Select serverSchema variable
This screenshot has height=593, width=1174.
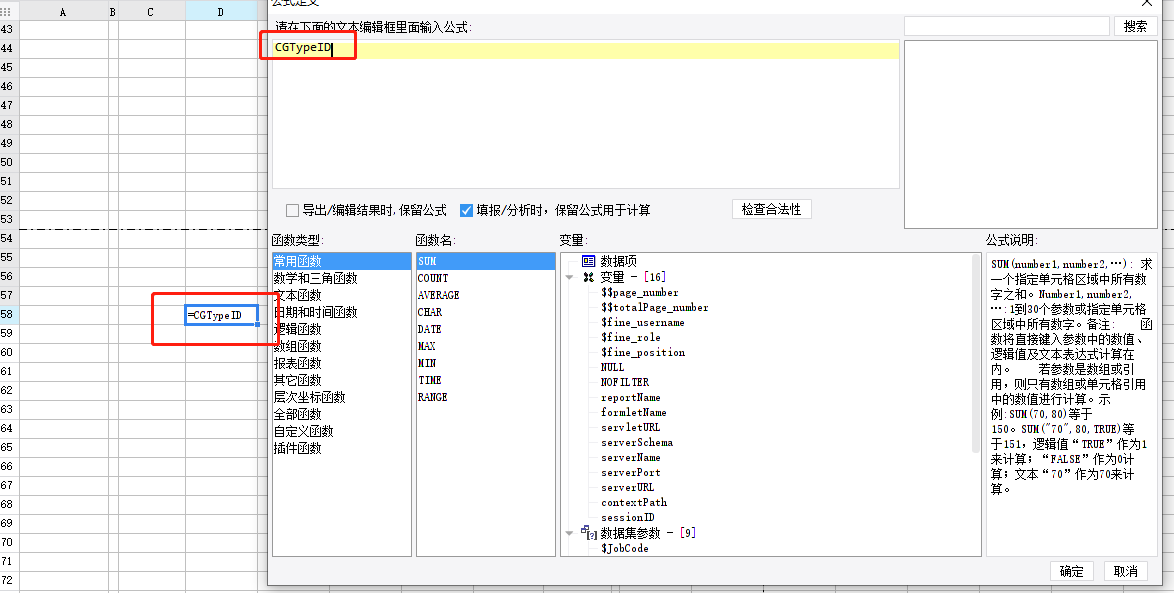(x=636, y=443)
